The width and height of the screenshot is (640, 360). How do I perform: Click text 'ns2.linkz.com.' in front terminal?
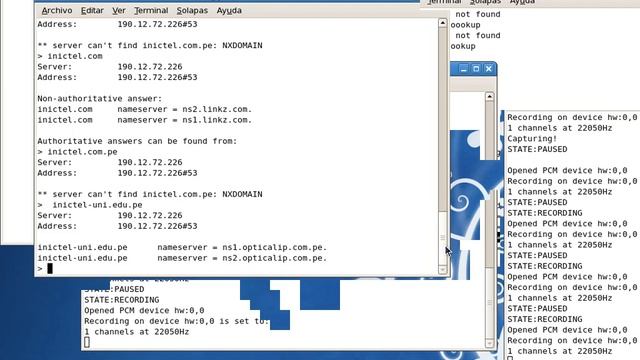[x=217, y=109]
